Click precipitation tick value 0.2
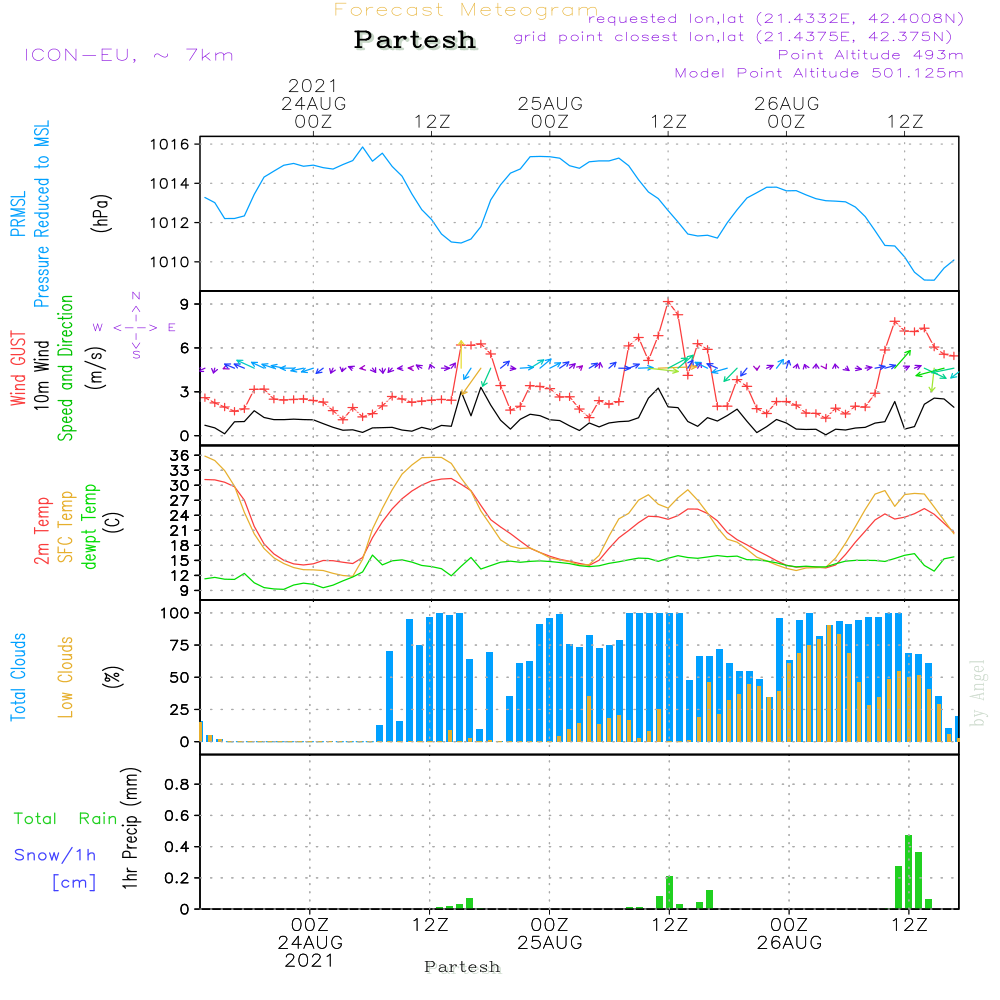 [x=177, y=878]
